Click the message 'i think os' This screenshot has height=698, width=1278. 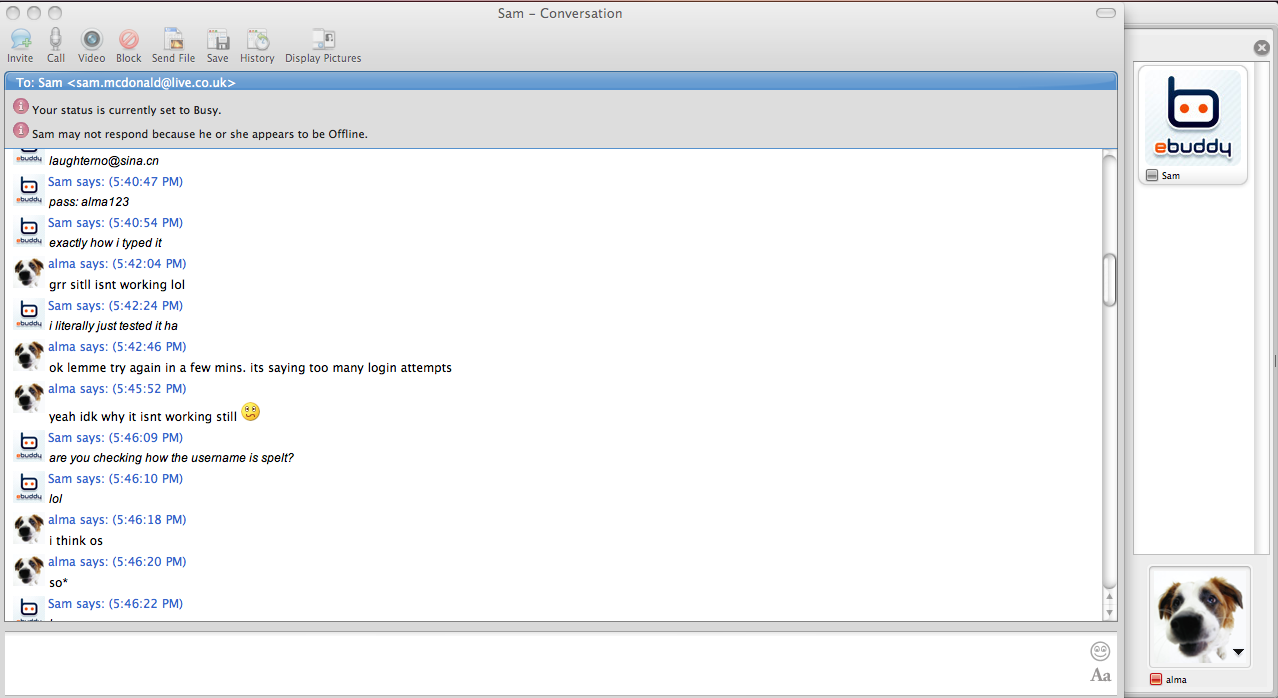click(x=76, y=541)
